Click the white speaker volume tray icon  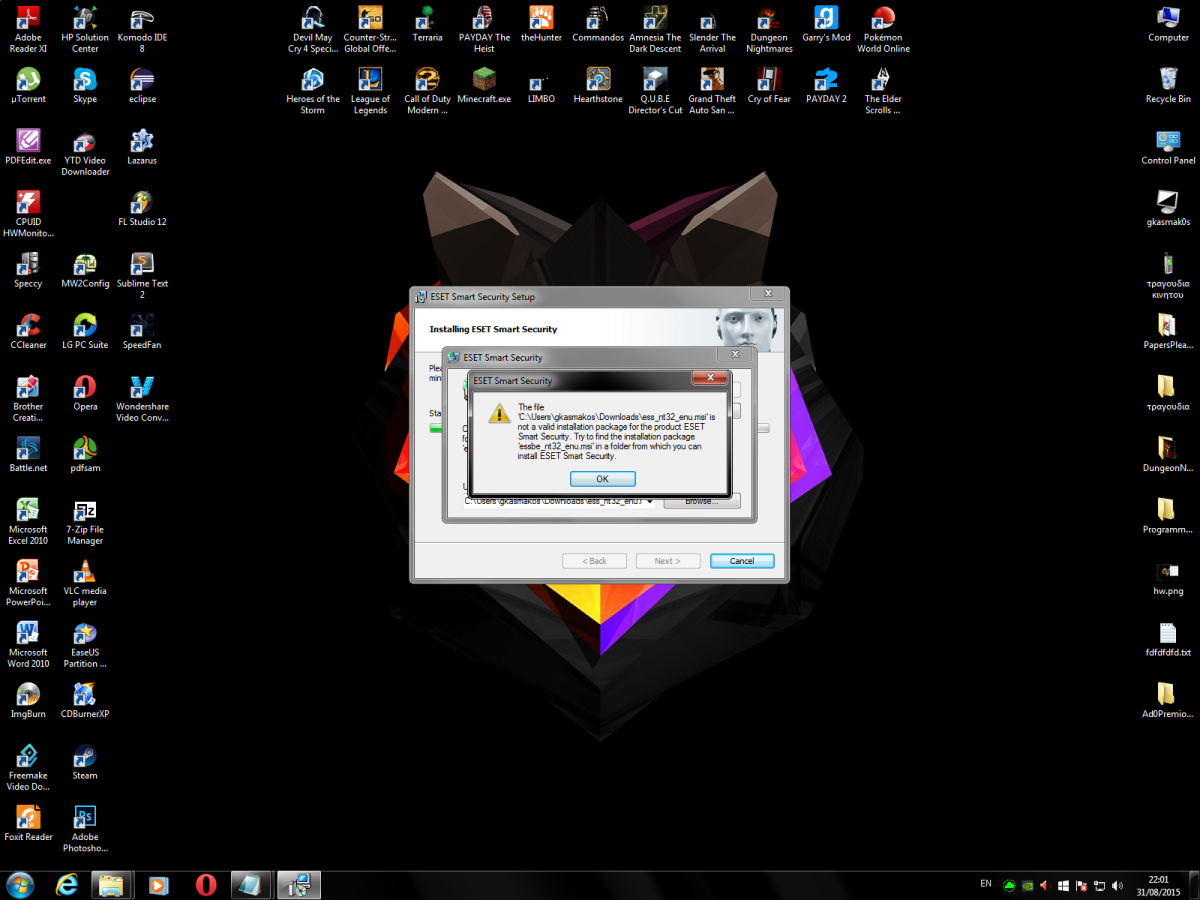point(1117,885)
